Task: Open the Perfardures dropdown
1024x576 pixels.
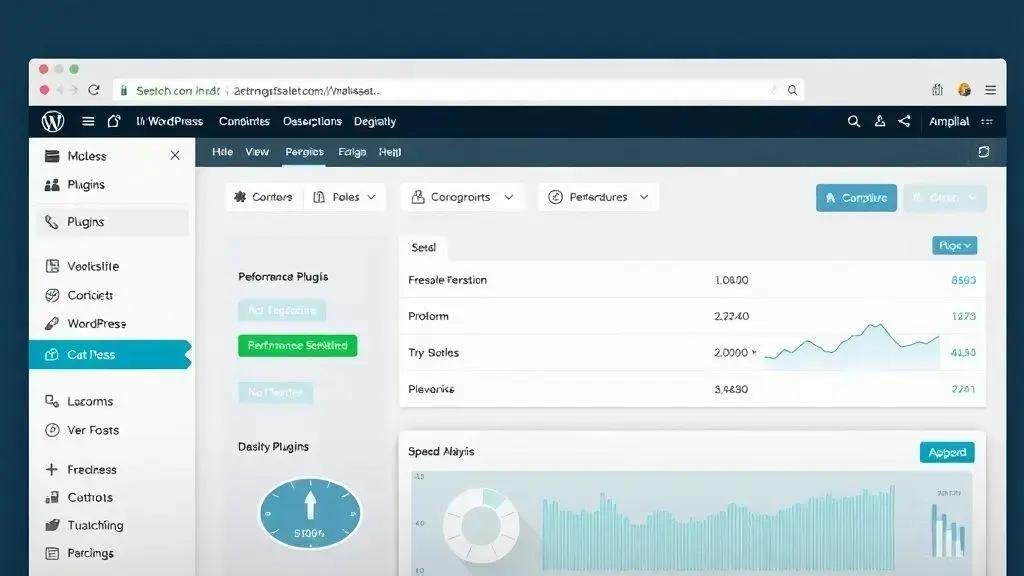Action: 597,197
